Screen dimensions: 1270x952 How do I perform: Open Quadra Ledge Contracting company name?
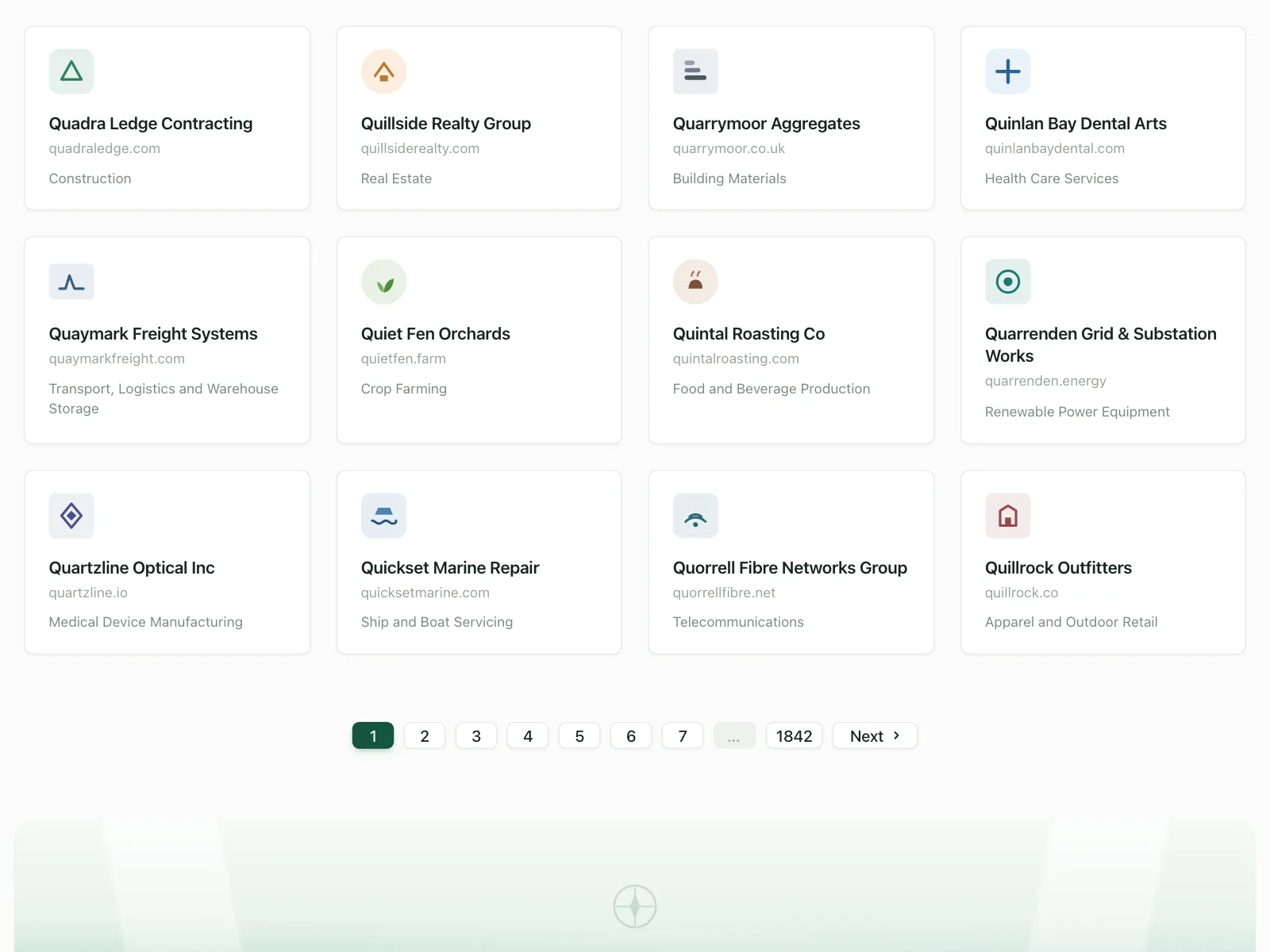(x=151, y=124)
